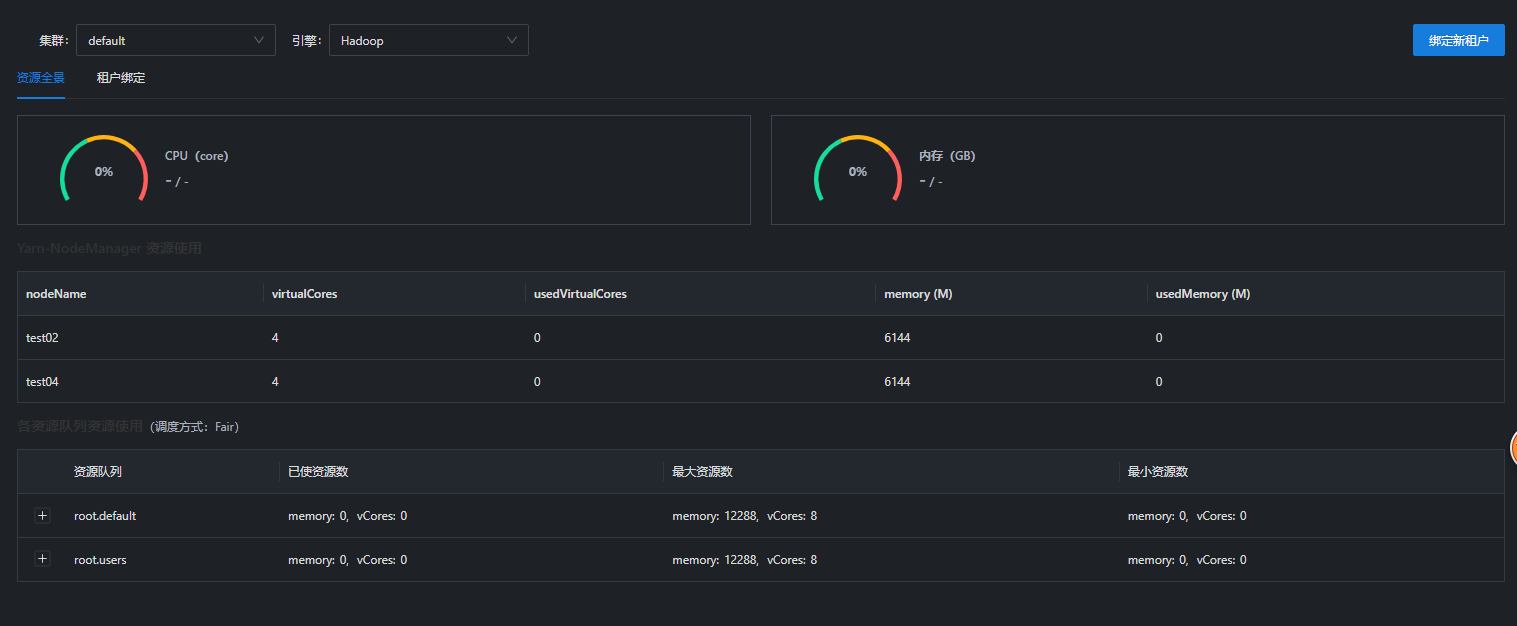
Task: Click the 绑定新租户 button
Action: tap(1458, 40)
